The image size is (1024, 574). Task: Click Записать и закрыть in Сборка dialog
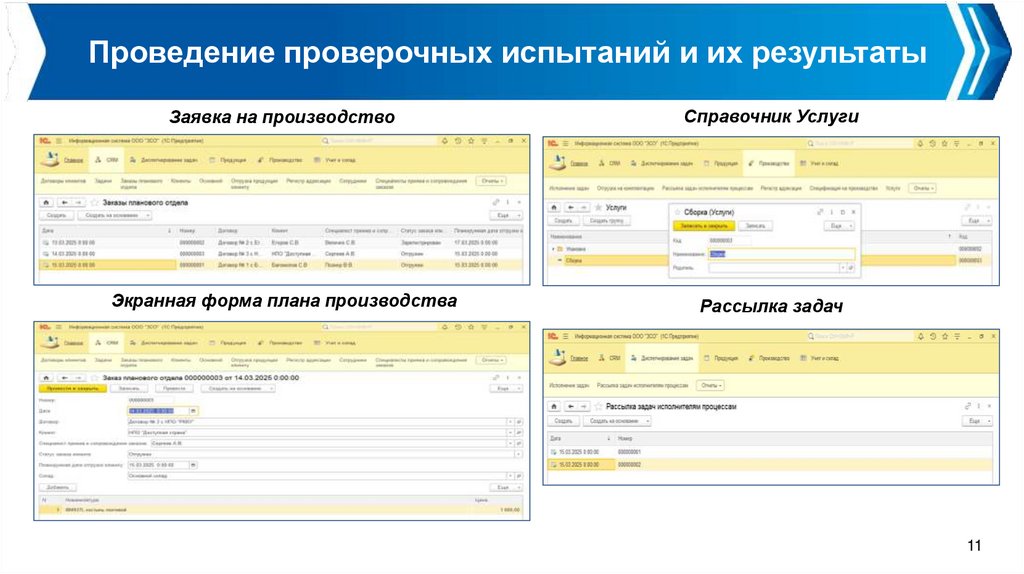coord(703,226)
